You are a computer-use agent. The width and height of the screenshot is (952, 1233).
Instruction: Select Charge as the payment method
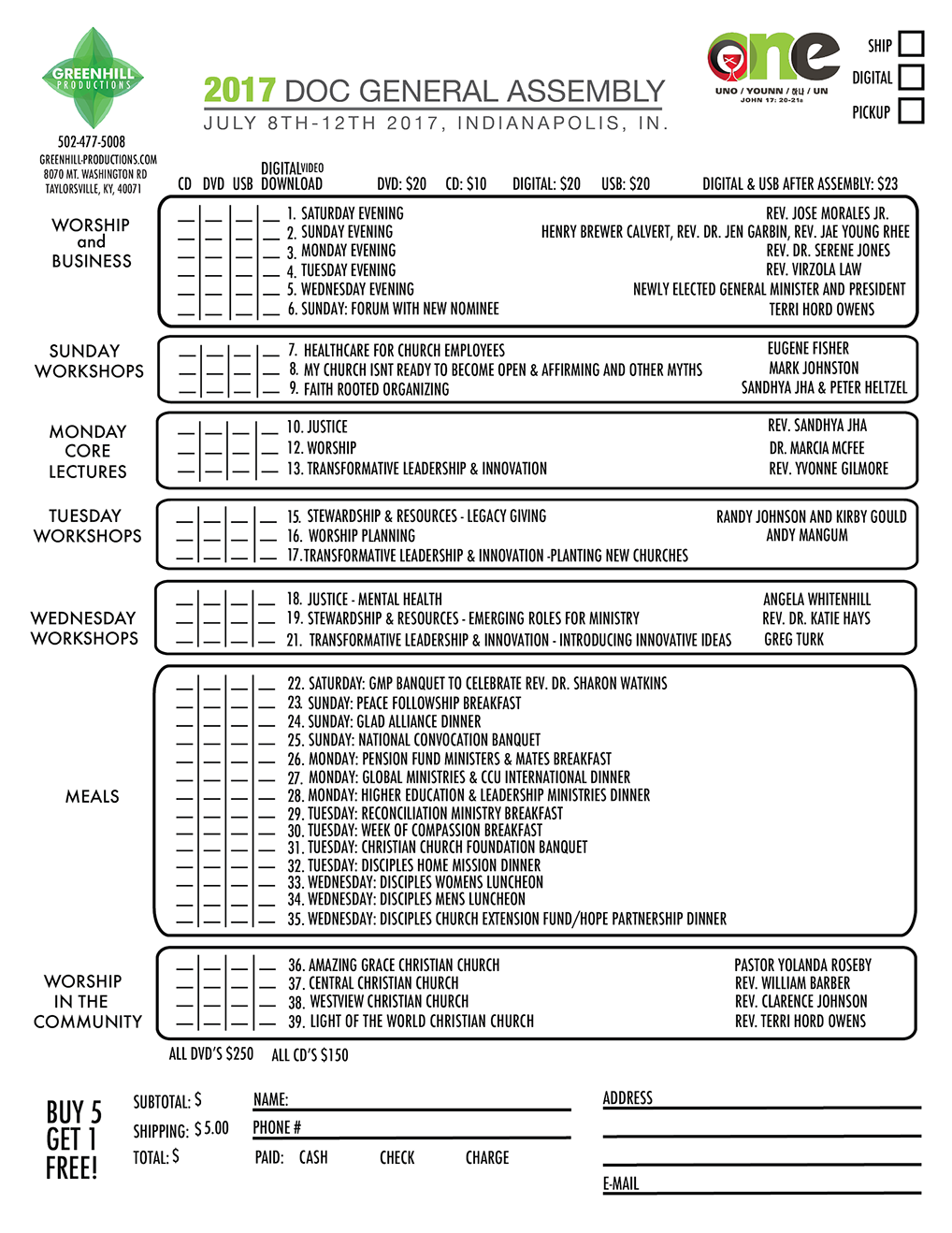pos(487,1157)
